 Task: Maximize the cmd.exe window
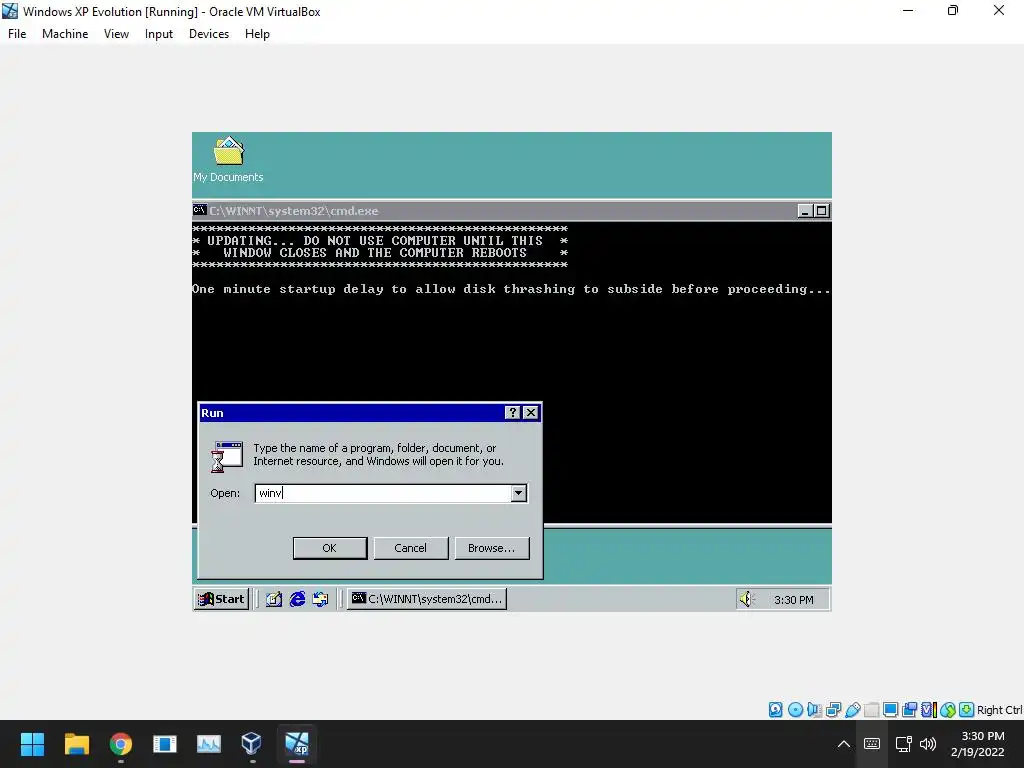(x=822, y=211)
